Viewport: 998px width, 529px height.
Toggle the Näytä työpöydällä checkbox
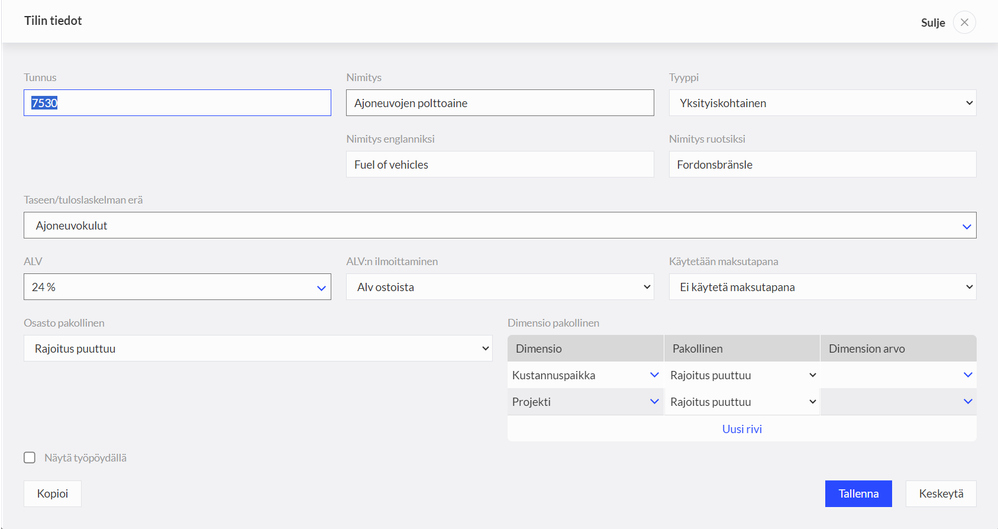tap(30, 458)
